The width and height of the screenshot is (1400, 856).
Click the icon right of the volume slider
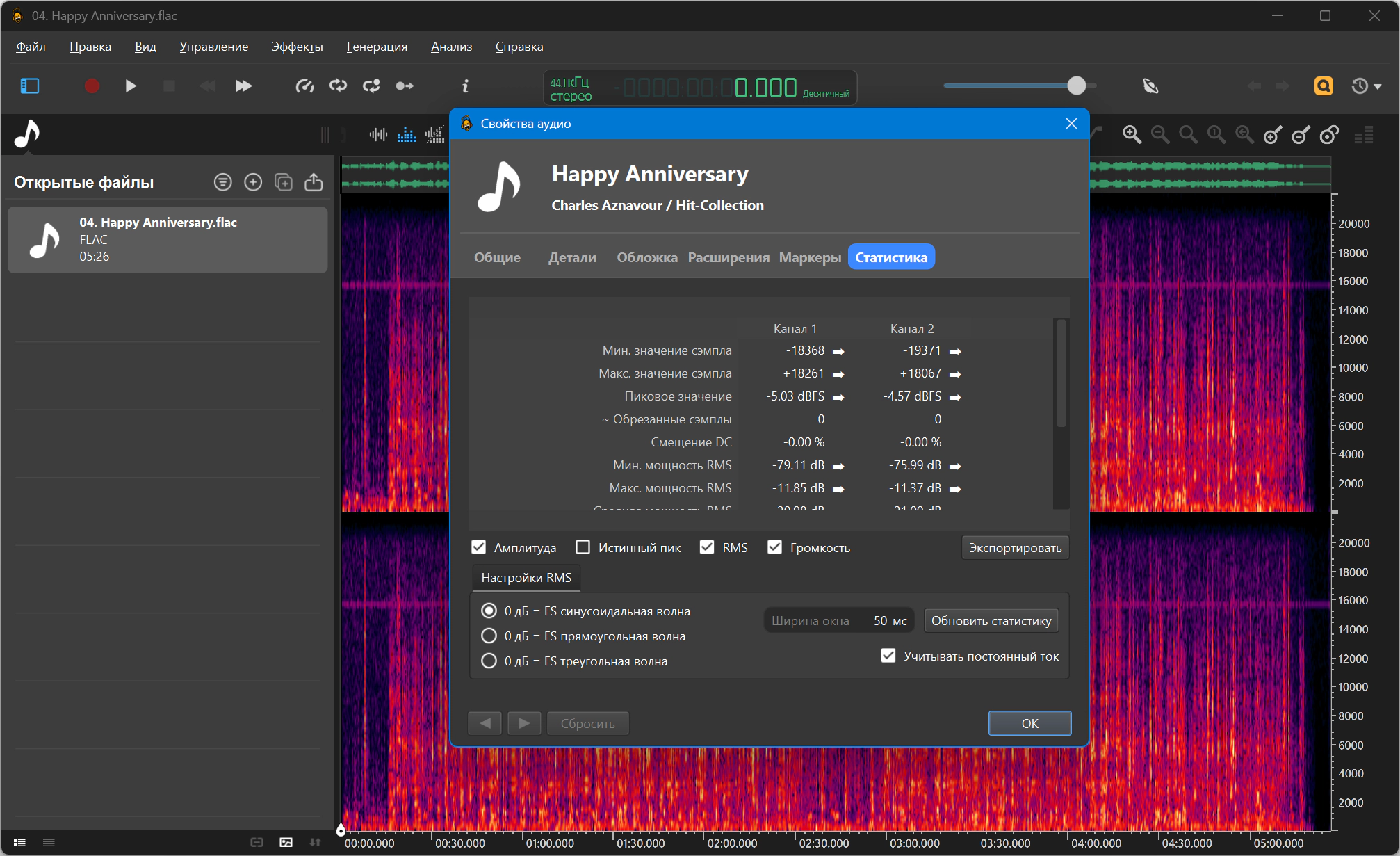pos(1150,86)
